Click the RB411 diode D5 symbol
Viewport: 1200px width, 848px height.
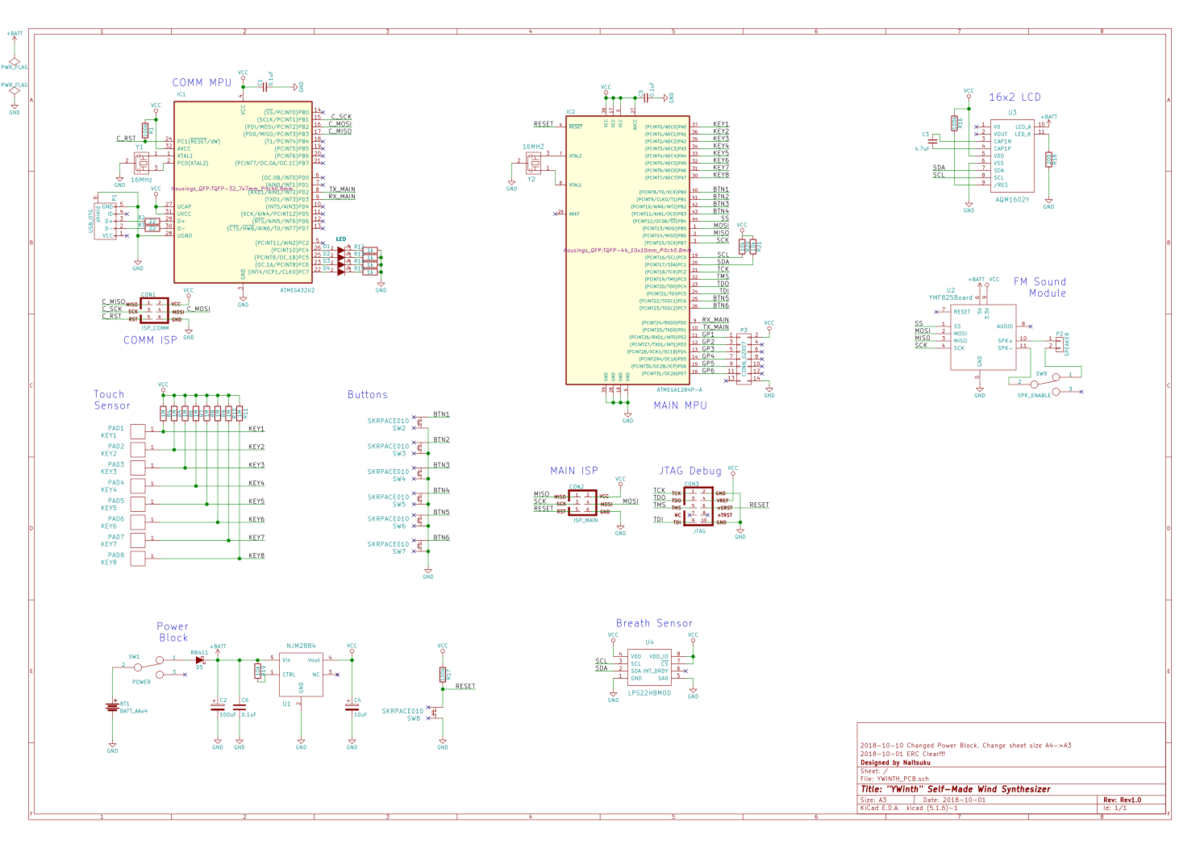click(201, 660)
